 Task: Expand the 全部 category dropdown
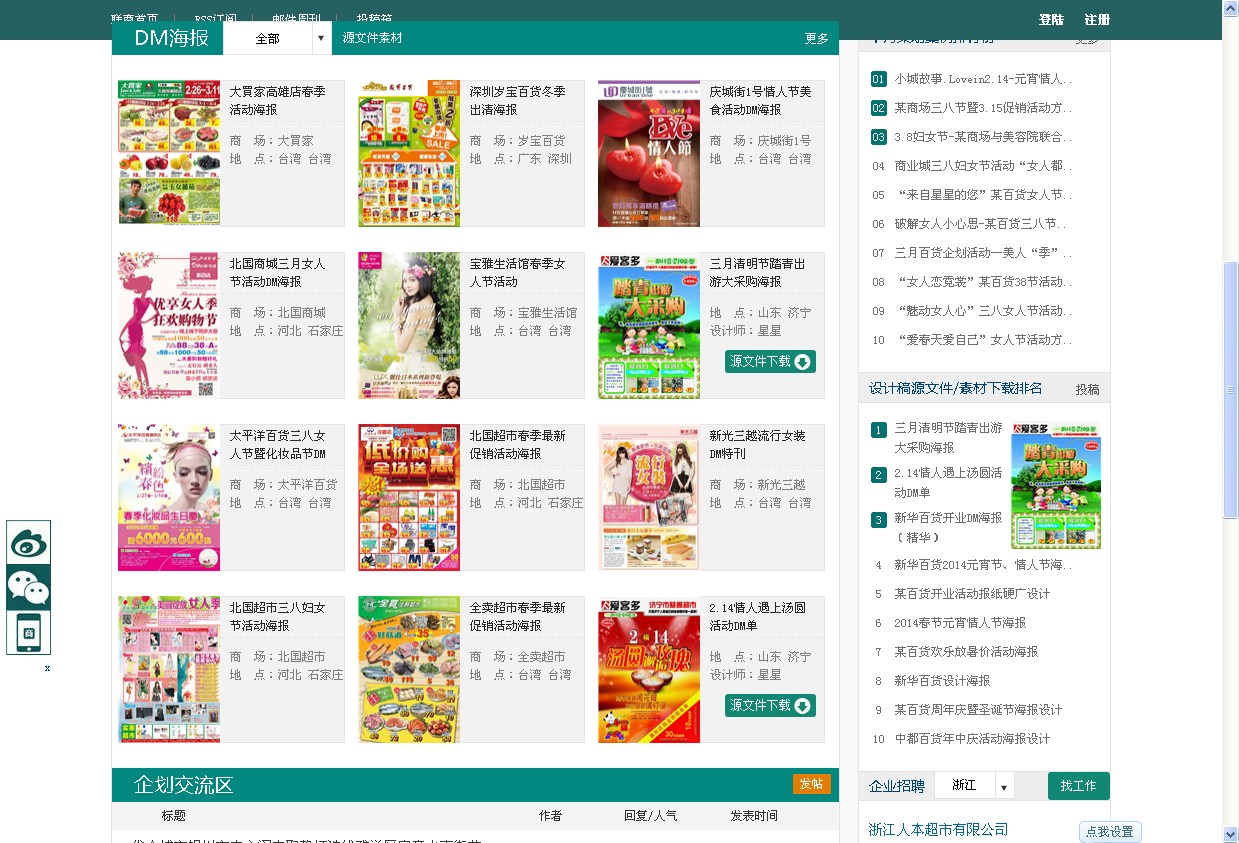tap(320, 39)
